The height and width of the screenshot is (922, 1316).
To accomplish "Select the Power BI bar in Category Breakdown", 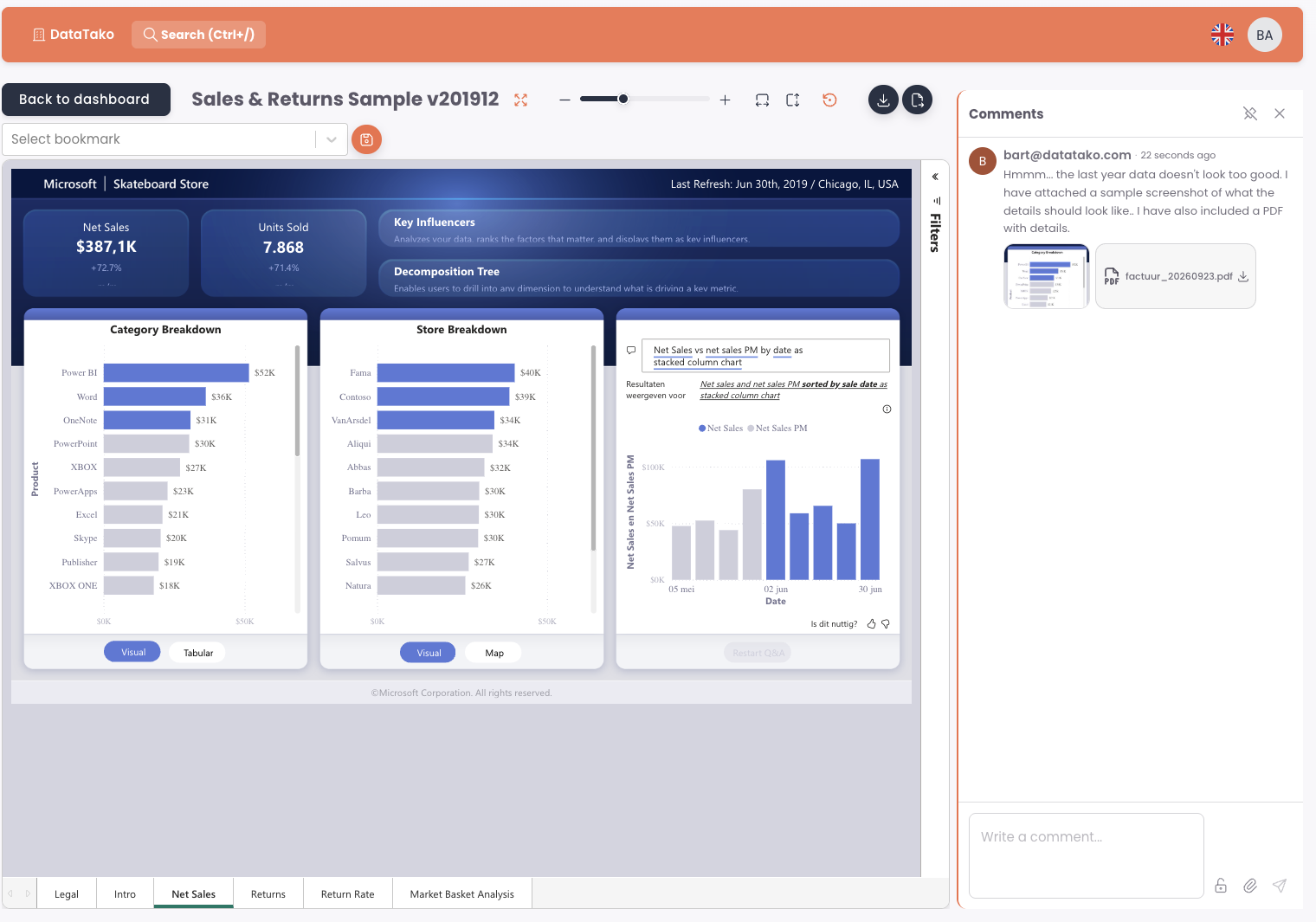I will [x=177, y=373].
